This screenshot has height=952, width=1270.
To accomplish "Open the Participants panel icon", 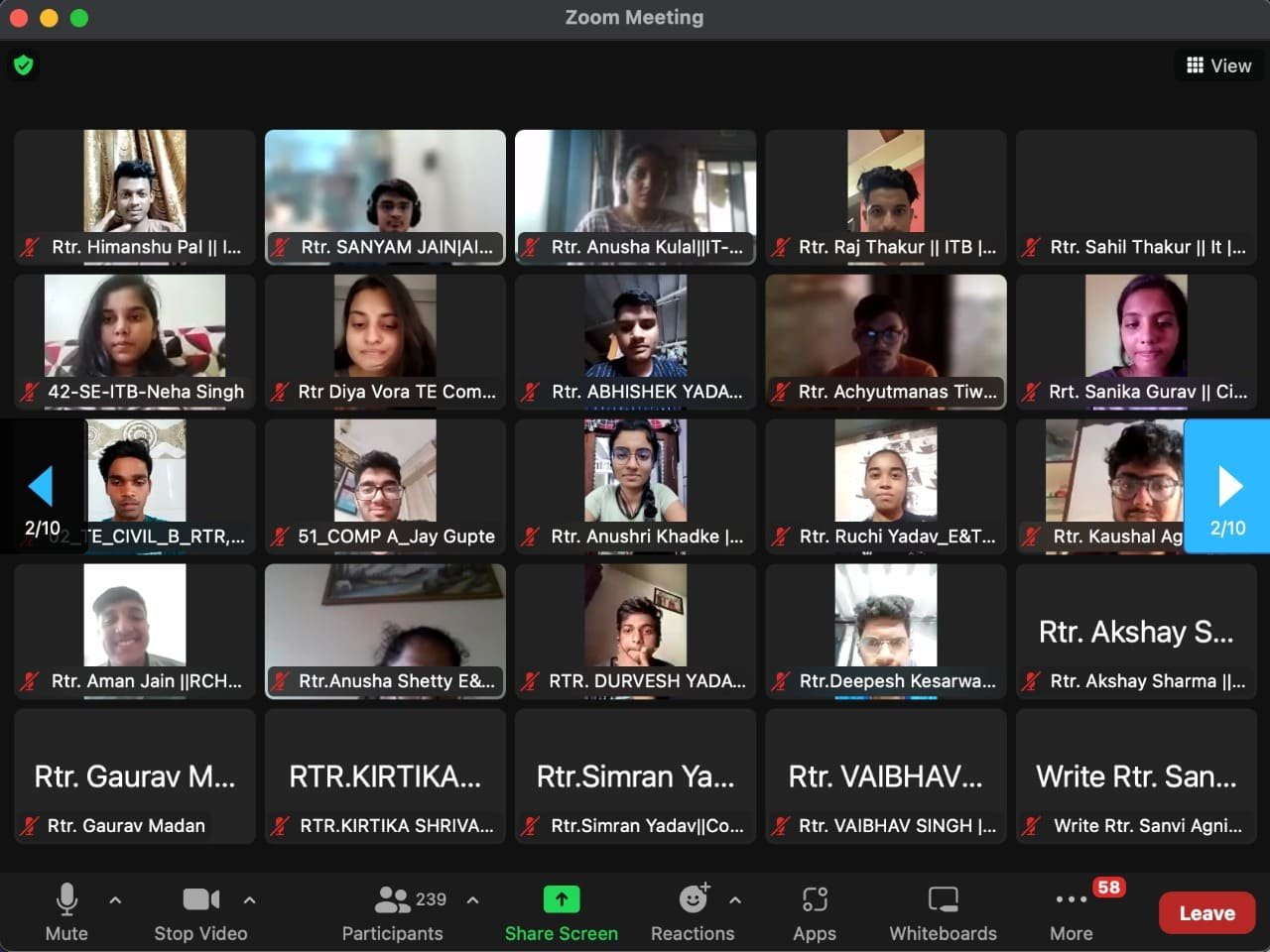I will click(x=392, y=898).
